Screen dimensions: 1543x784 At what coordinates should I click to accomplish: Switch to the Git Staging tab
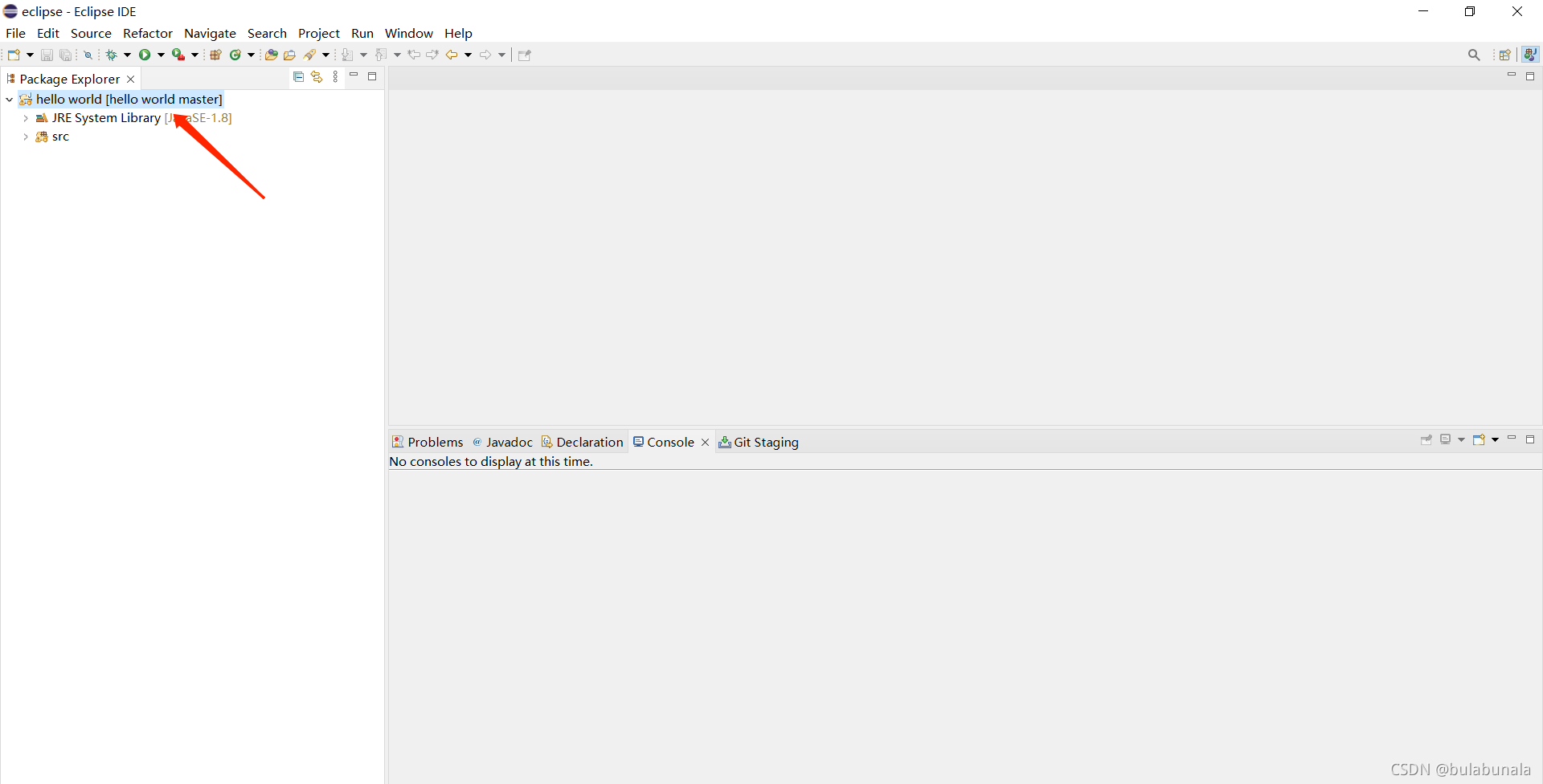(x=759, y=442)
